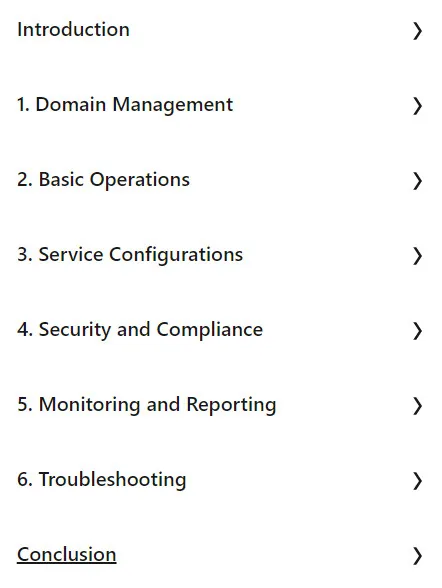Open 2. Basic Operations text label
The height and width of the screenshot is (588, 442).
[x=103, y=180]
